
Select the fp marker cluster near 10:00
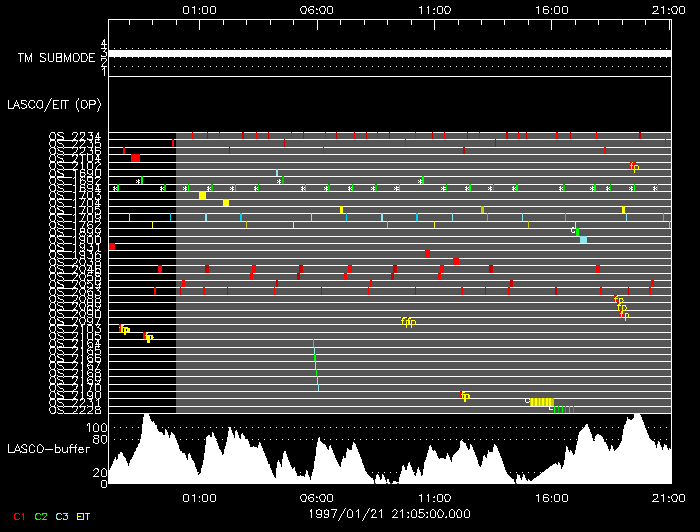click(x=408, y=322)
